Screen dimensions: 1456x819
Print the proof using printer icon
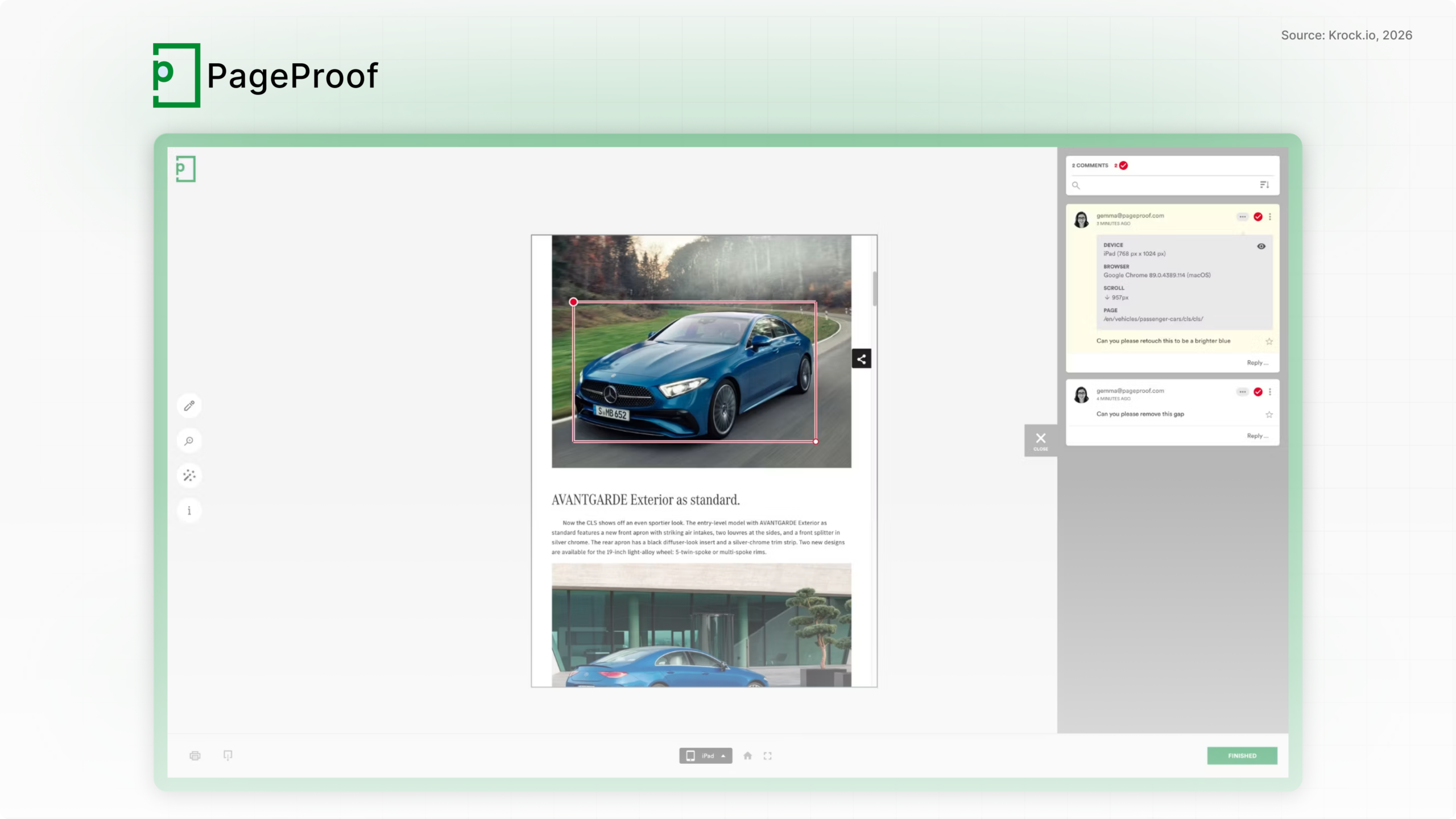195,756
